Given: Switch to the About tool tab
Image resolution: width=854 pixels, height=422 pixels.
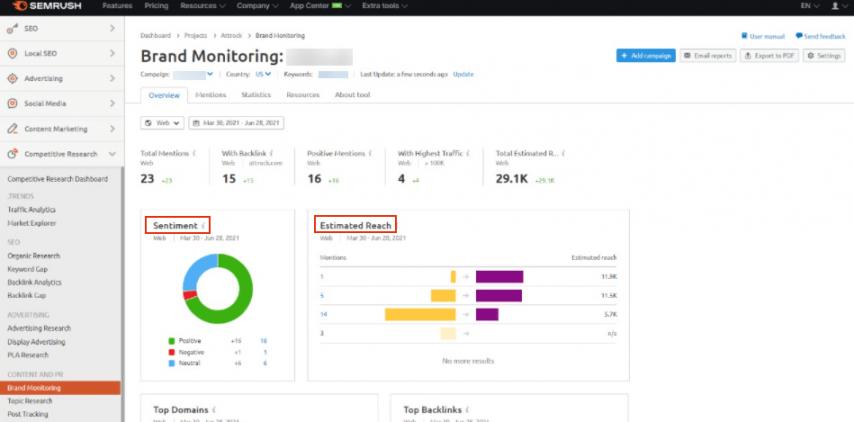Looking at the screenshot, I should pos(352,95).
